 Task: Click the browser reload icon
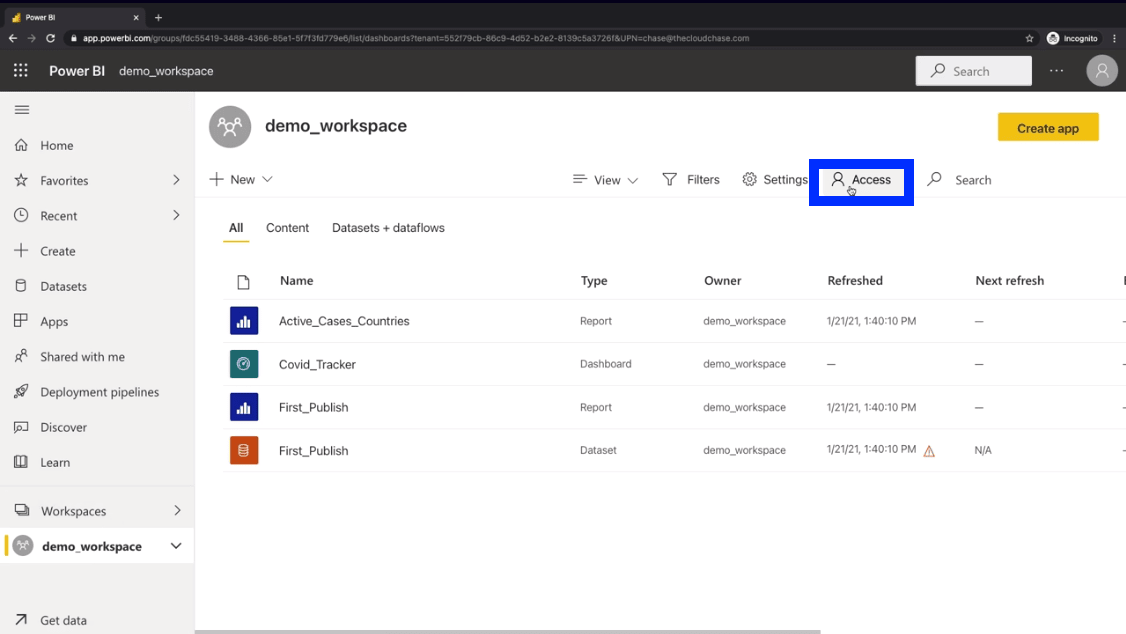(50, 38)
